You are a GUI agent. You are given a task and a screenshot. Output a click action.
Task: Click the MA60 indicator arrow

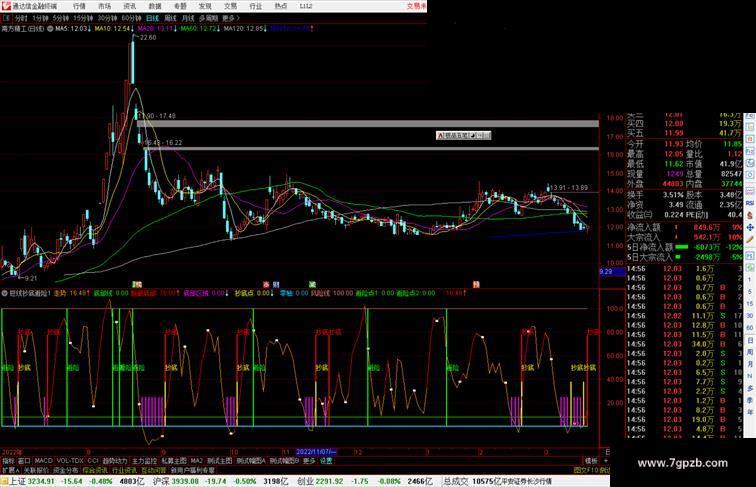[x=219, y=29]
